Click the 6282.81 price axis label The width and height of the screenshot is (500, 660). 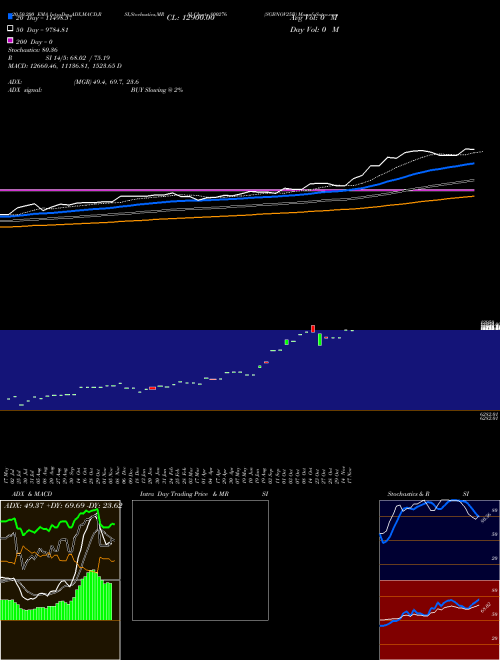(x=489, y=416)
